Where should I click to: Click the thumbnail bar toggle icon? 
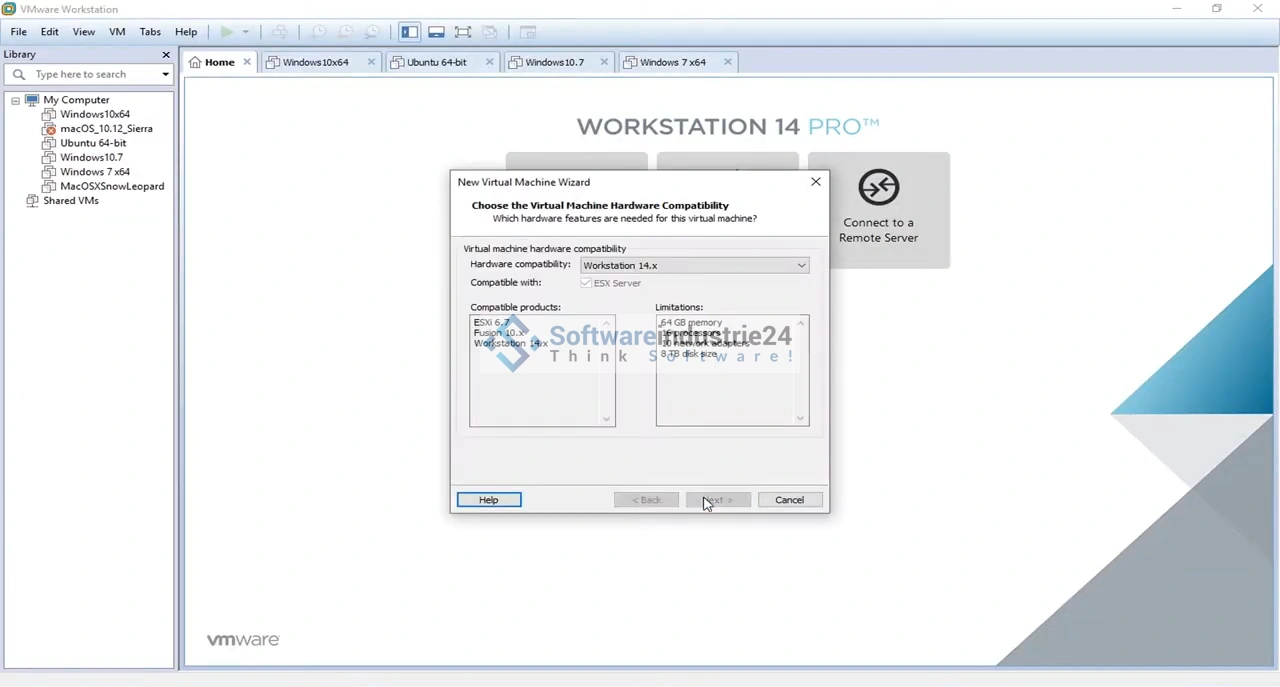pyautogui.click(x=436, y=32)
